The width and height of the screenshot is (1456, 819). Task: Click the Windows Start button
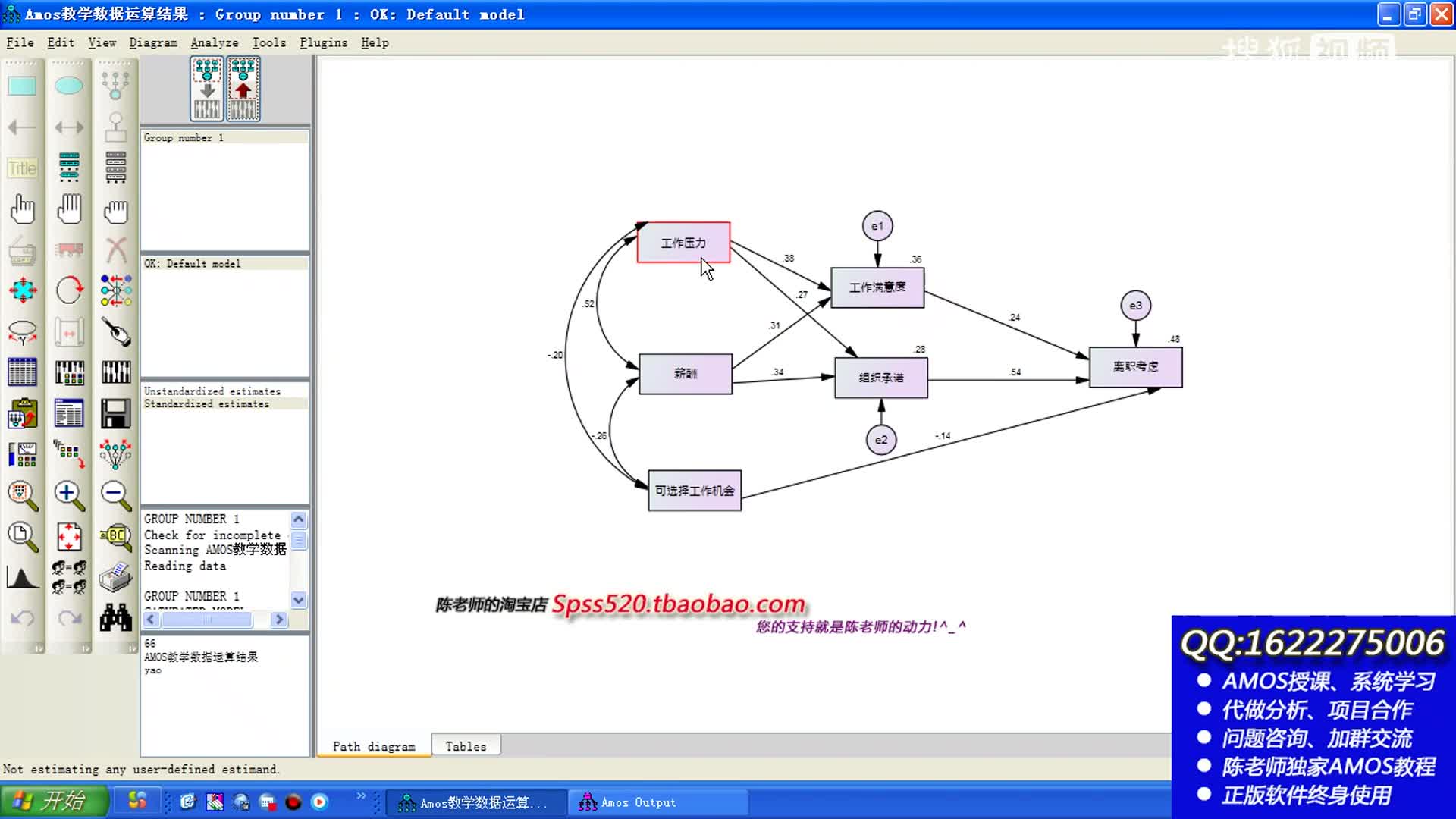pos(53,801)
